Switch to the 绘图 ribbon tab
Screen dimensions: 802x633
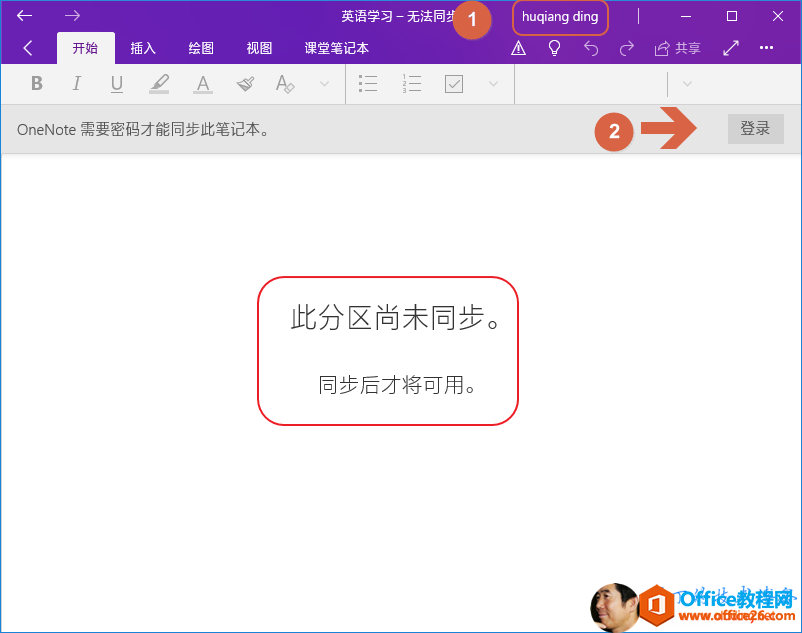tap(200, 47)
